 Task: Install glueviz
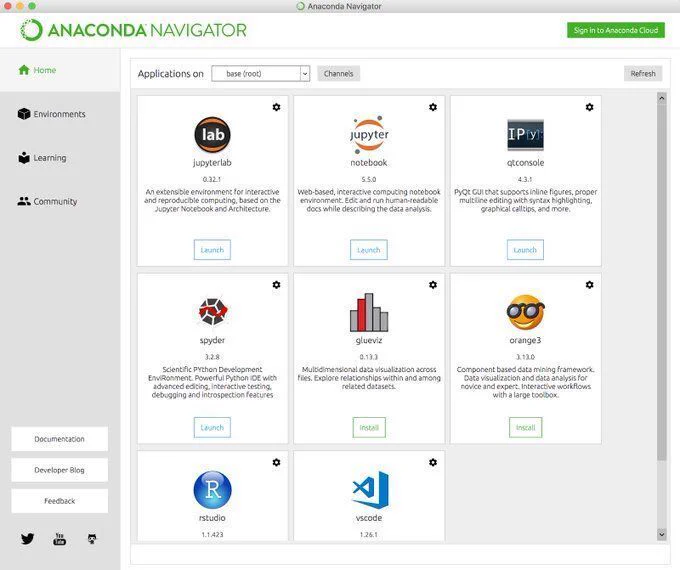(369, 427)
